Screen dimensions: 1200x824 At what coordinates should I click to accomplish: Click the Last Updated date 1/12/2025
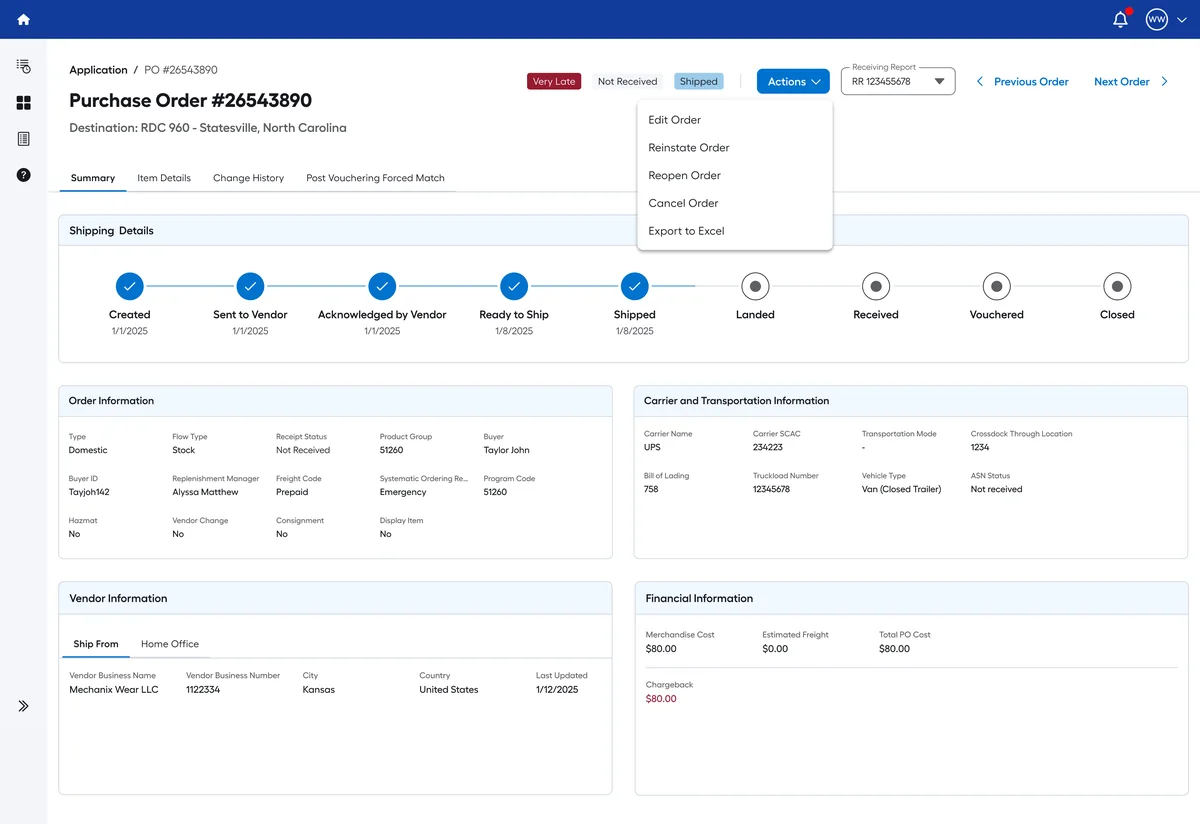557,690
